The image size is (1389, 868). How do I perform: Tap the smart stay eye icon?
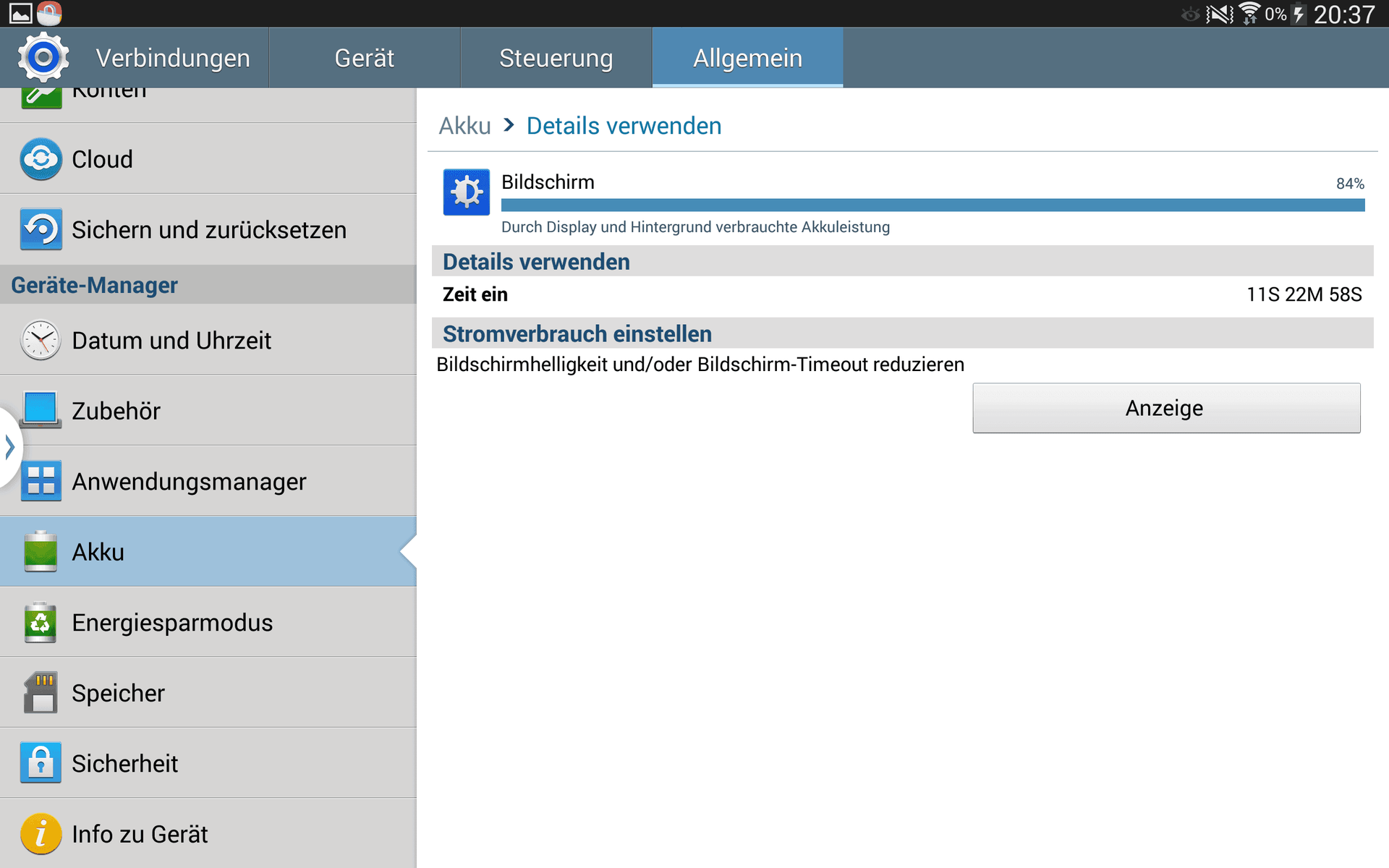(1190, 14)
